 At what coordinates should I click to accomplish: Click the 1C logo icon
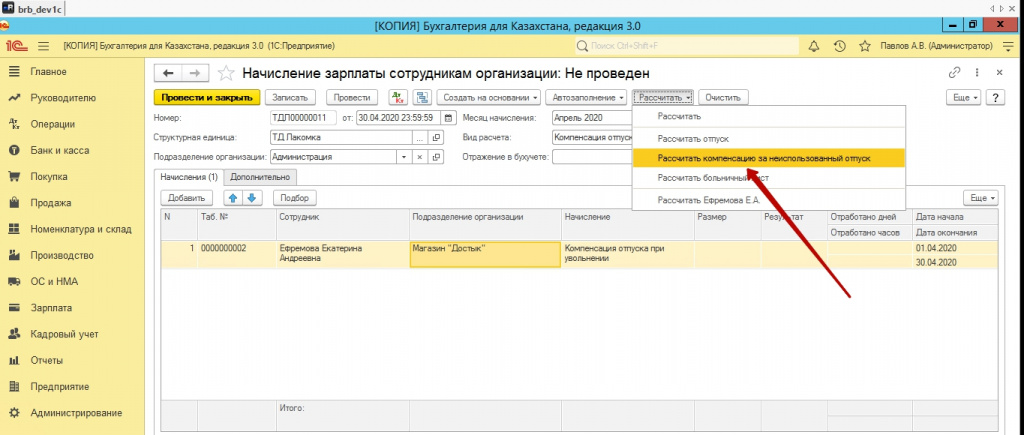pyautogui.click(x=15, y=46)
